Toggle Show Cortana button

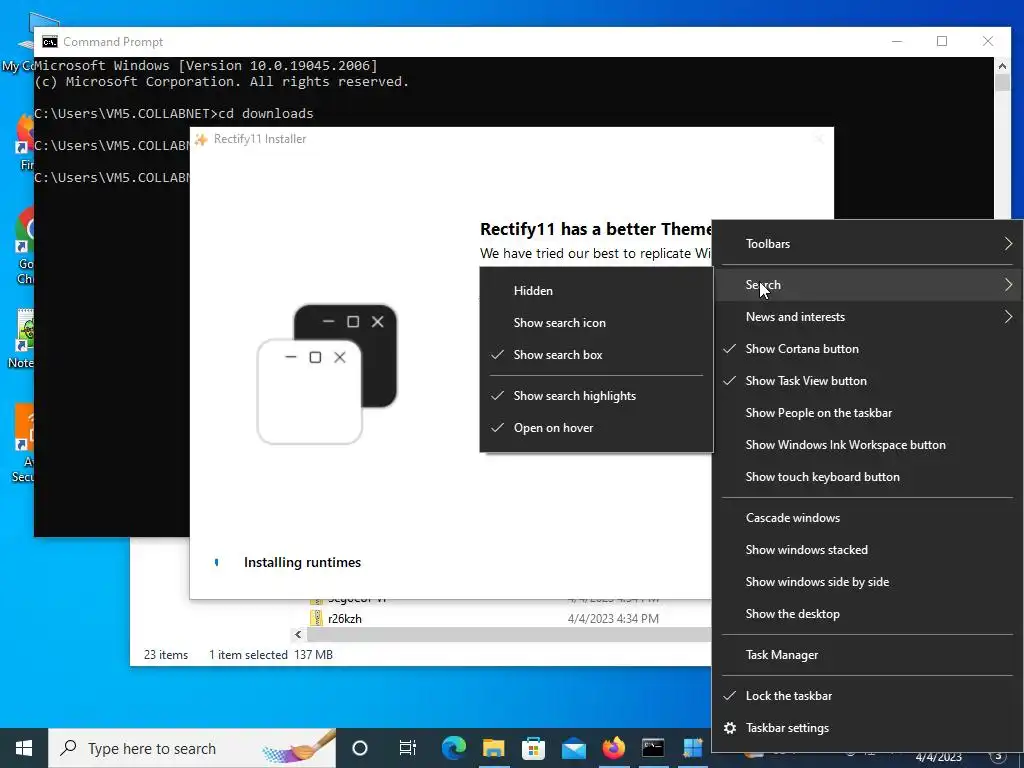pos(869,349)
